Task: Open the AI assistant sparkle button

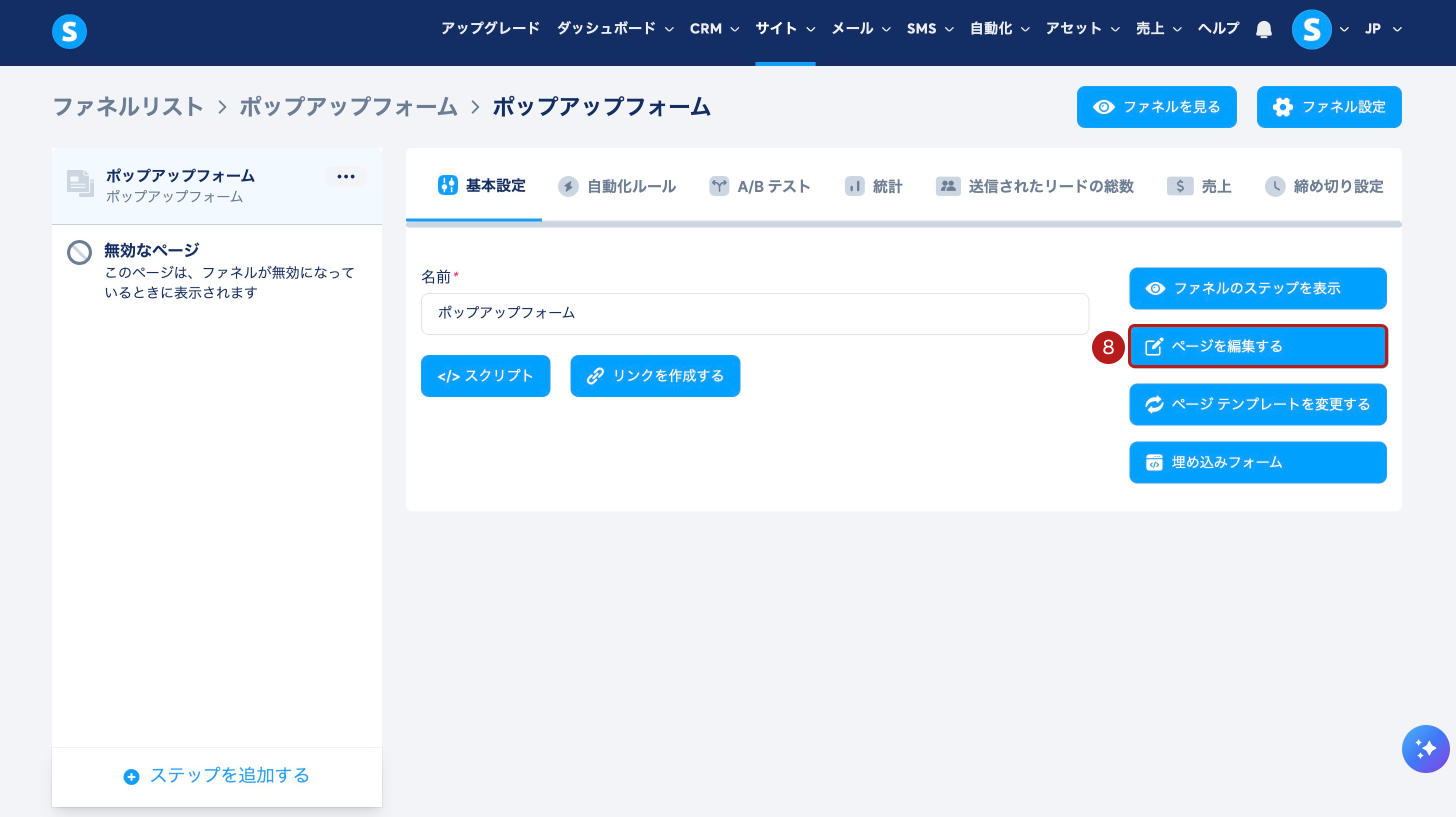Action: tap(1425, 748)
